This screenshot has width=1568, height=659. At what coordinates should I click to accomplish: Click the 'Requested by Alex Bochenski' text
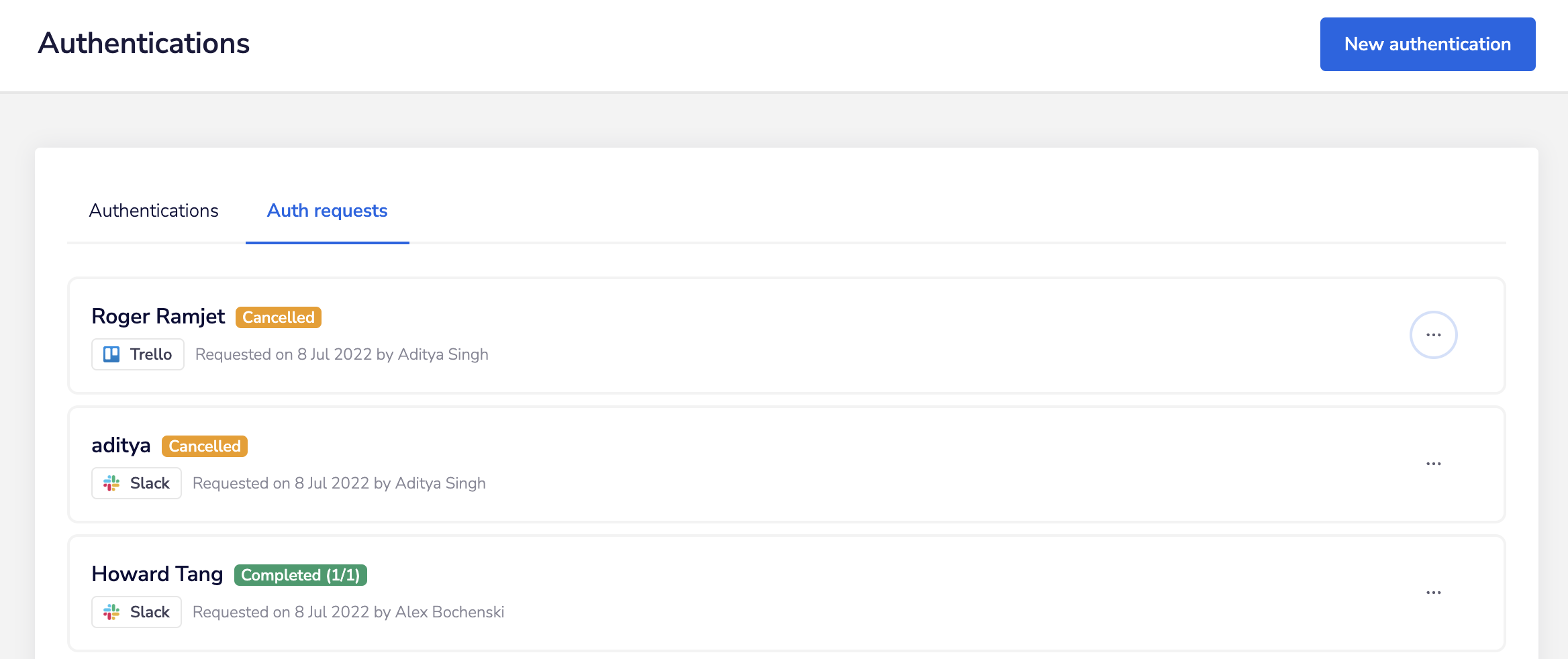[x=348, y=612]
